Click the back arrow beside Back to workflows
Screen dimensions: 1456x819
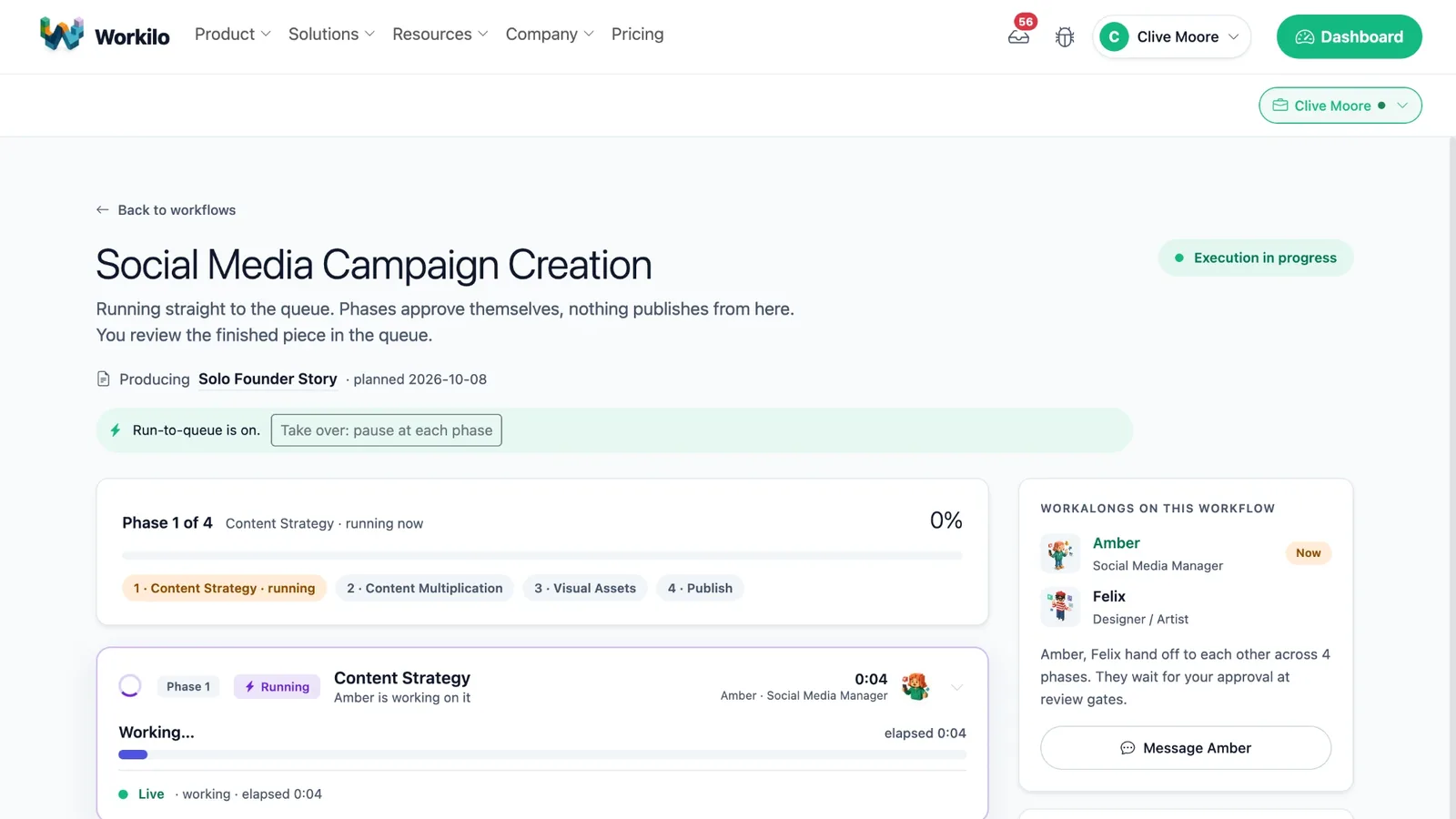(103, 209)
